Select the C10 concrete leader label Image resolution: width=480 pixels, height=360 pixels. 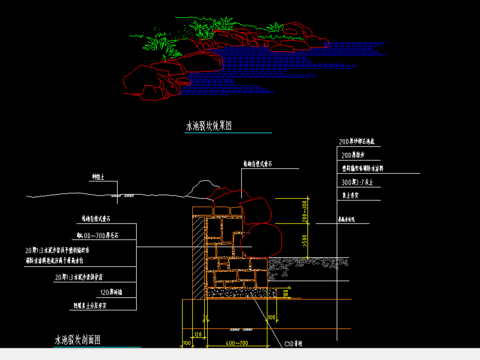coord(293,343)
